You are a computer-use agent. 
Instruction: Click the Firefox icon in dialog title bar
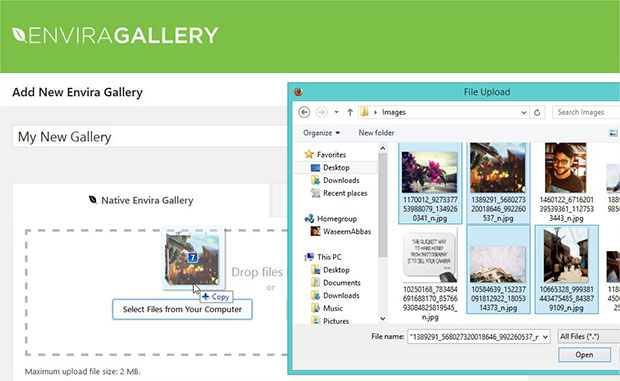click(x=299, y=92)
